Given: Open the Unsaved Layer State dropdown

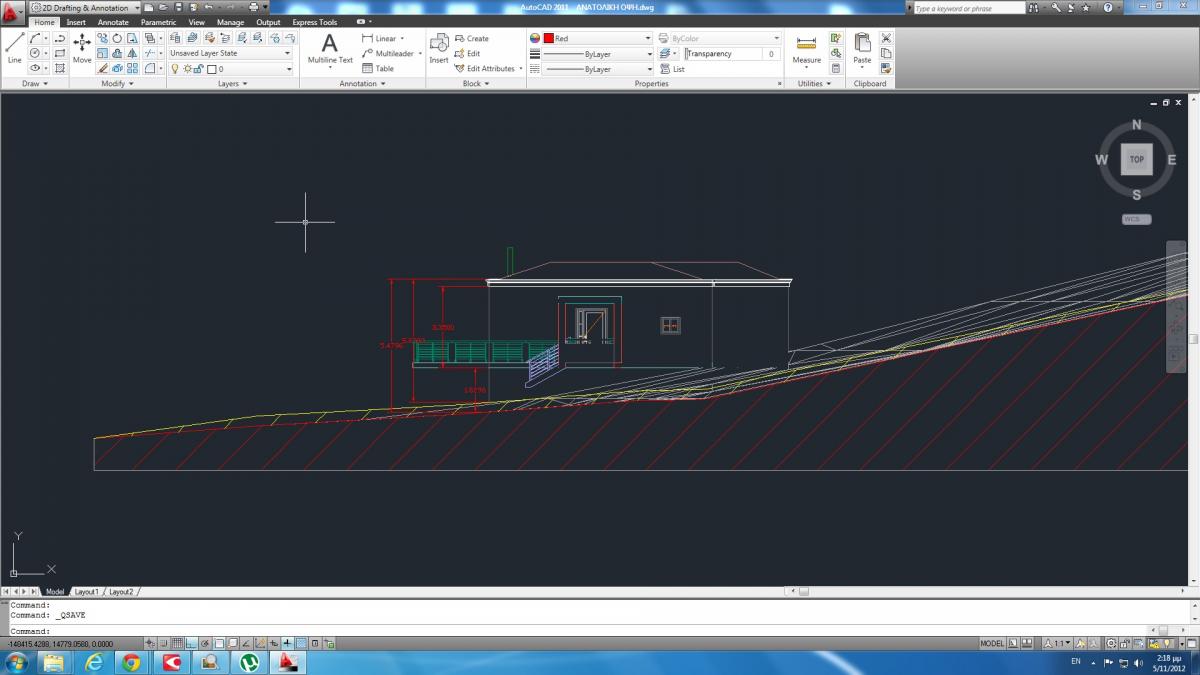Looking at the screenshot, I should pos(230,53).
